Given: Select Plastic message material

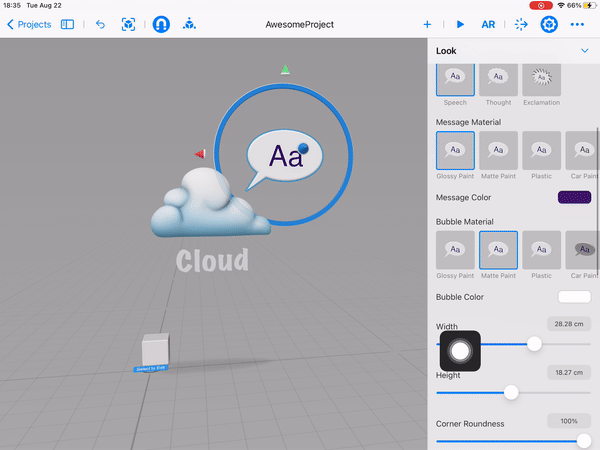Looking at the screenshot, I should (541, 150).
